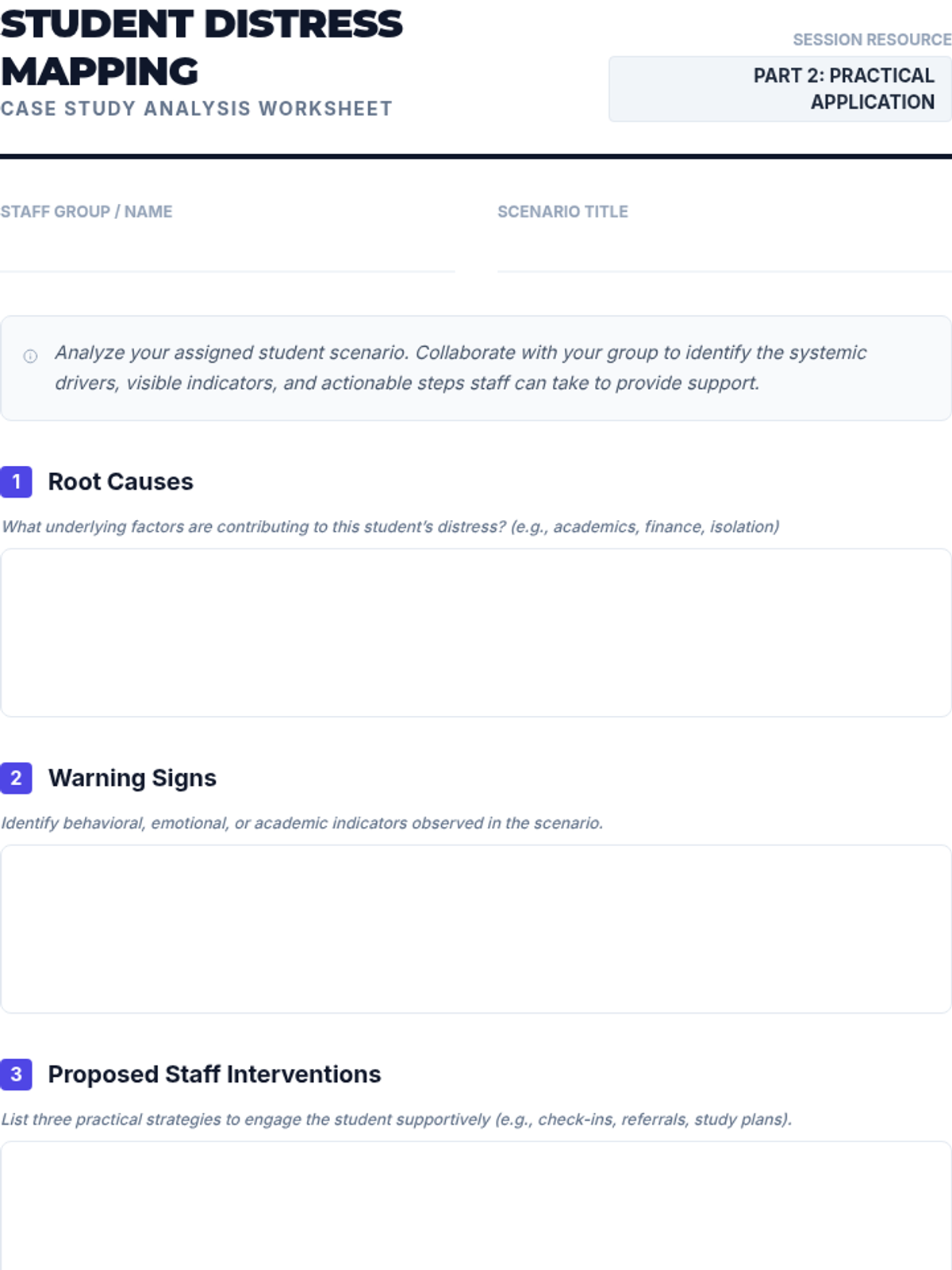Click the Scenario Title input line
Screen dimensions: 952x1270
[724, 251]
